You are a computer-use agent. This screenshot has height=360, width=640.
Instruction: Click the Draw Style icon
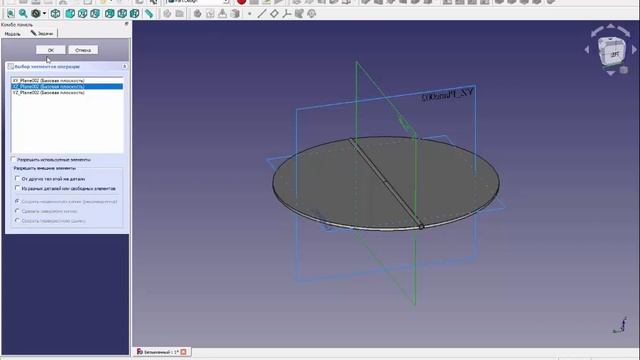point(36,14)
